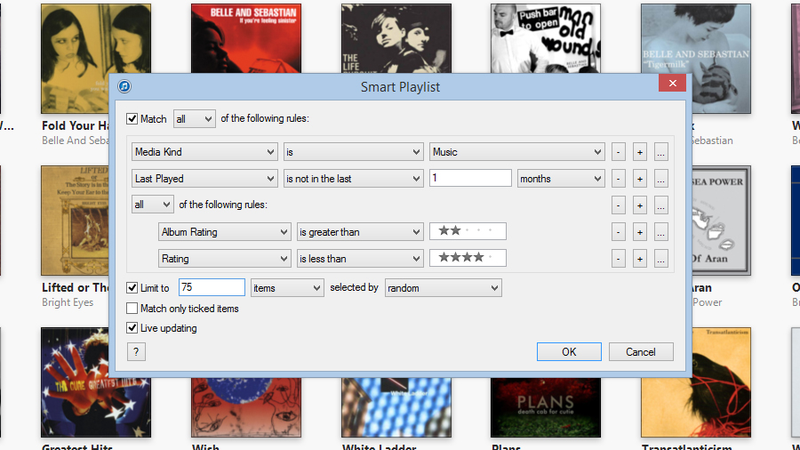Screen dimensions: 800x450
Task: Add a rule after nested group header
Action: 640,206
